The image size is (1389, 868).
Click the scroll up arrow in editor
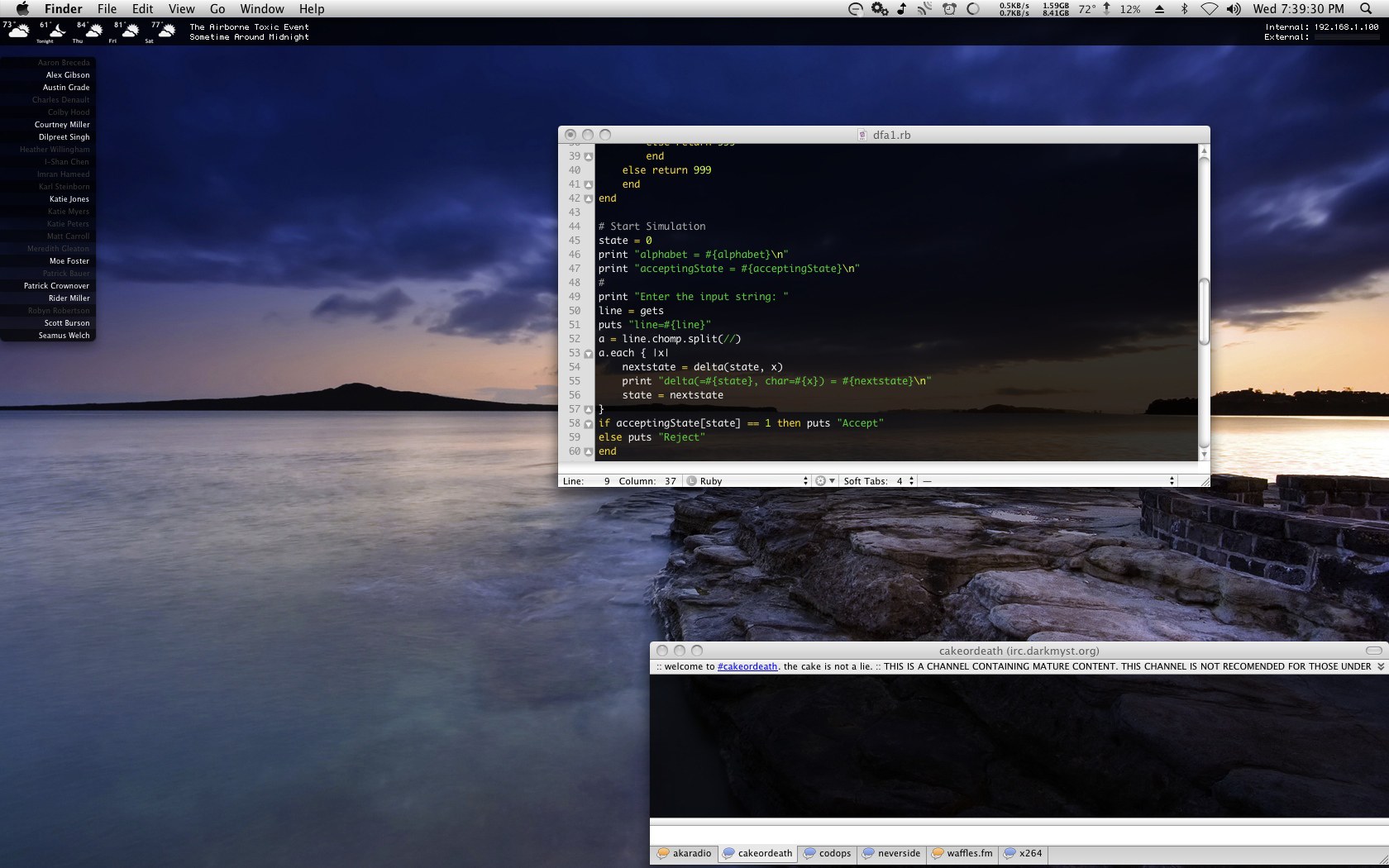1204,150
